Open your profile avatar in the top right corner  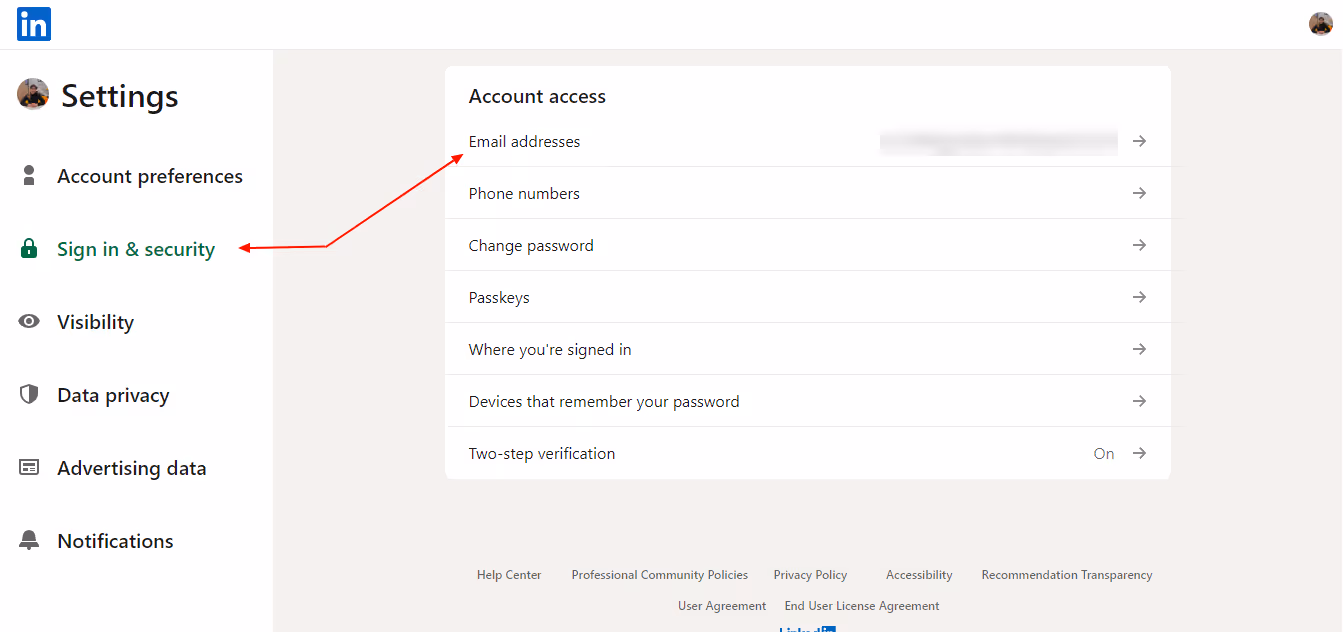tap(1320, 23)
